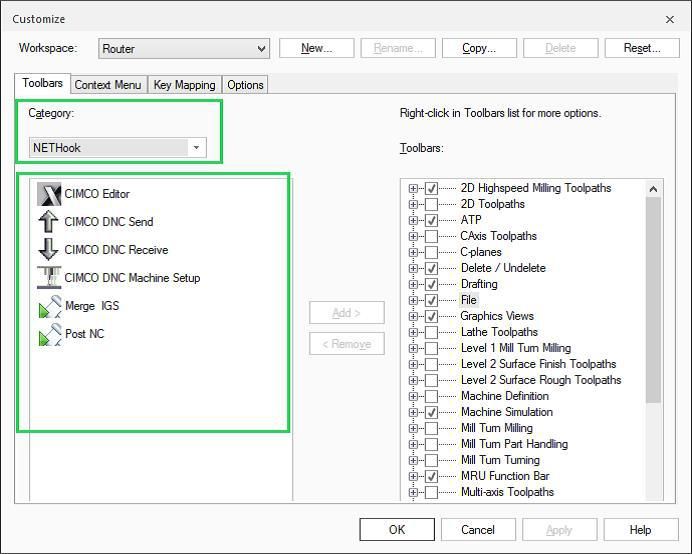Select the CIMCO DNC Machine Setup icon
Screen dimensions: 692x554
[x=49, y=278]
